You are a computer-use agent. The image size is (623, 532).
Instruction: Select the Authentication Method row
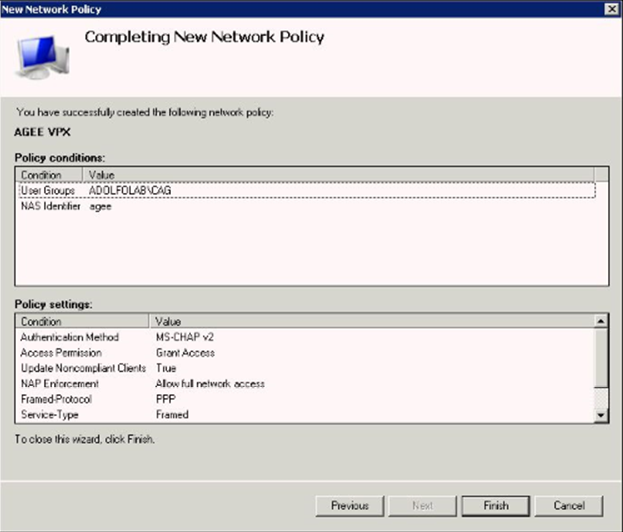(x=305, y=337)
